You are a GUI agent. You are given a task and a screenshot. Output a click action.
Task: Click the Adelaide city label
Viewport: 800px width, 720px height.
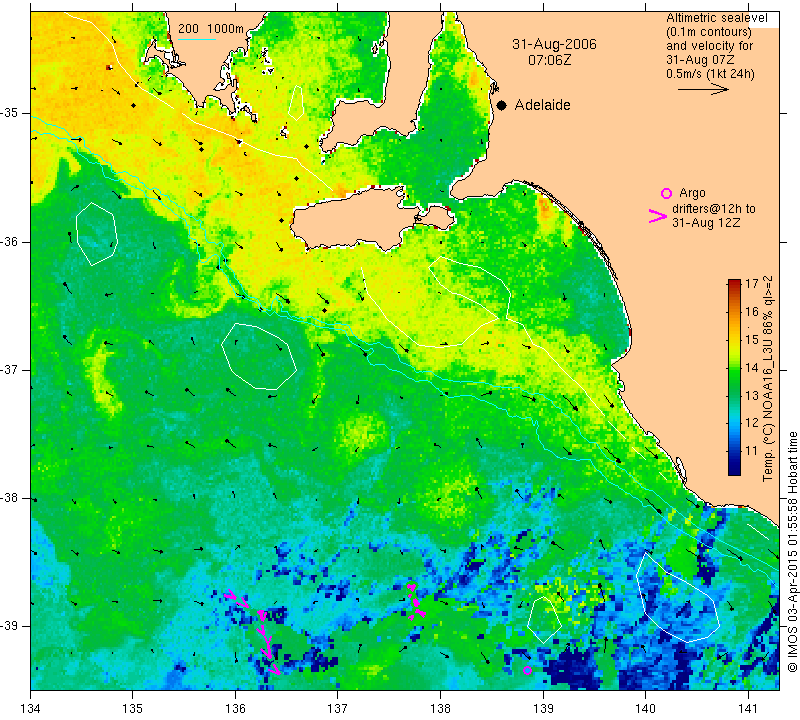(x=542, y=105)
